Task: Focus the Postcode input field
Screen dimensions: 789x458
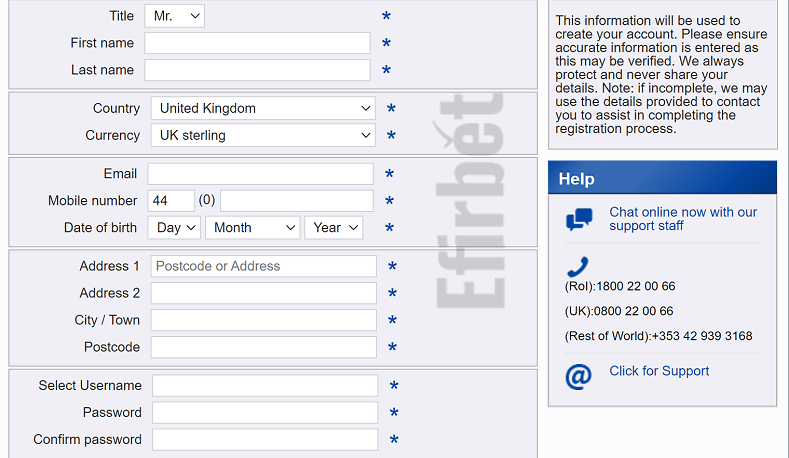Action: coord(264,347)
